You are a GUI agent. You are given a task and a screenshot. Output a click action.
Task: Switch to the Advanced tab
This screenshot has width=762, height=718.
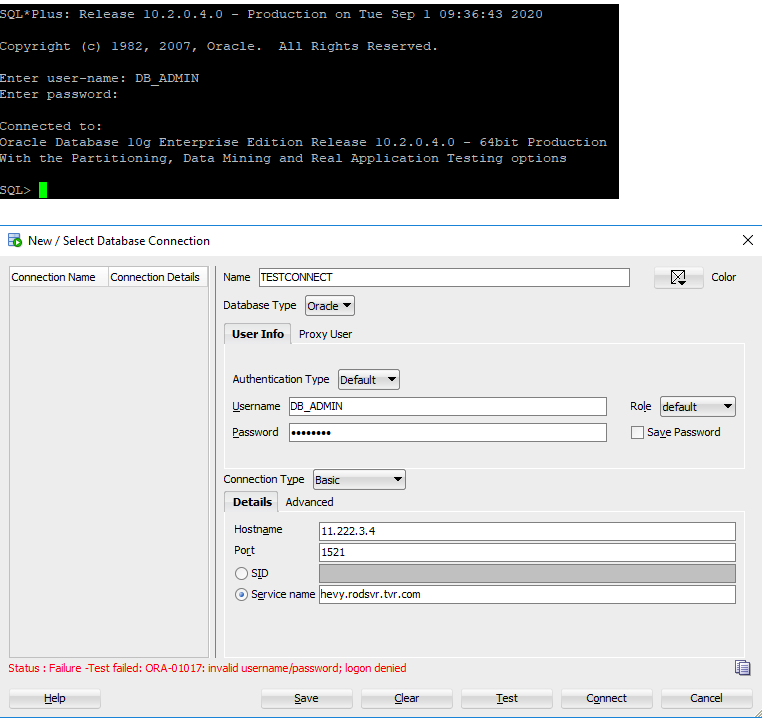pyautogui.click(x=309, y=502)
